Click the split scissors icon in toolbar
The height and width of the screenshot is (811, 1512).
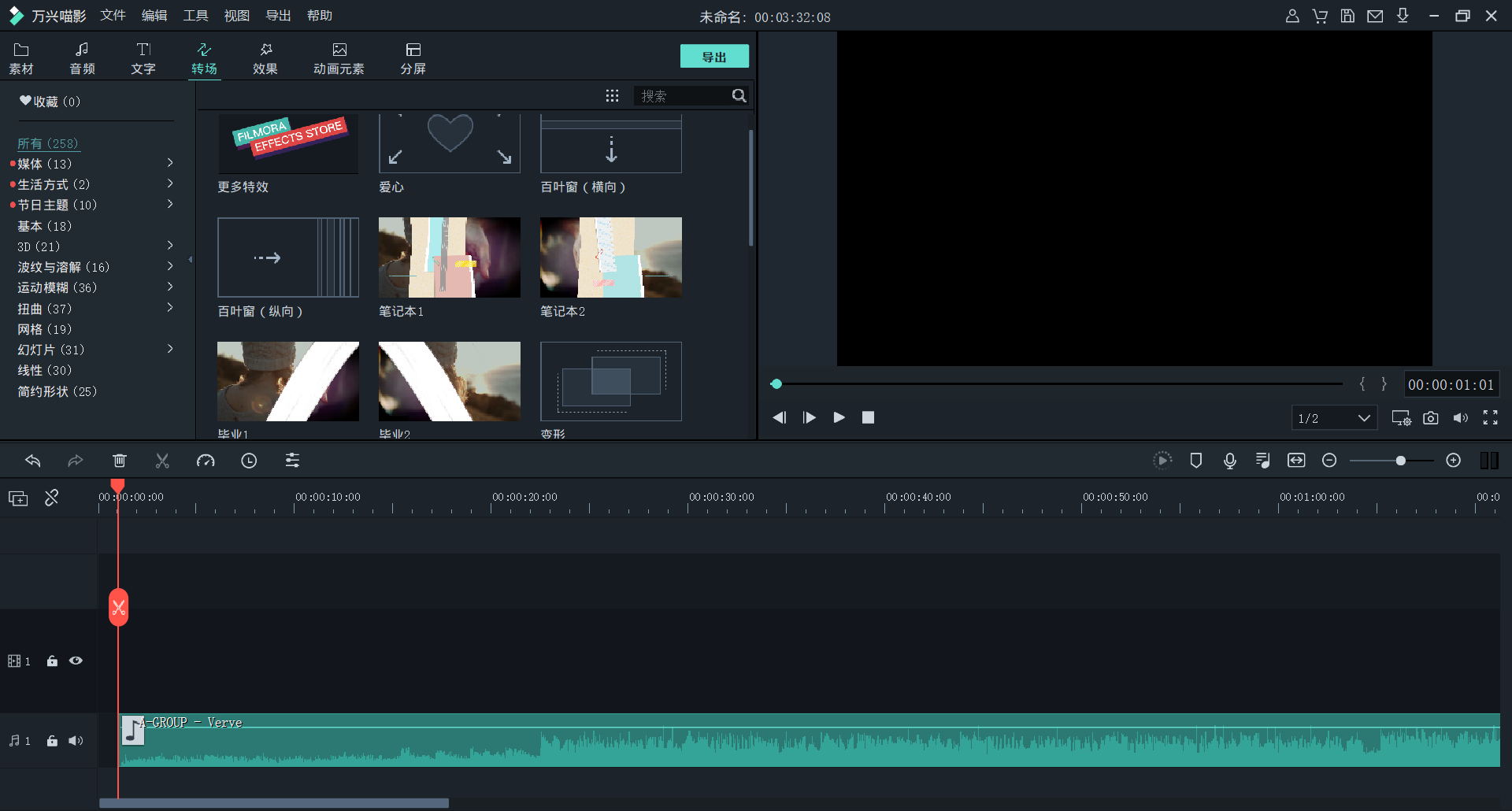click(x=162, y=461)
